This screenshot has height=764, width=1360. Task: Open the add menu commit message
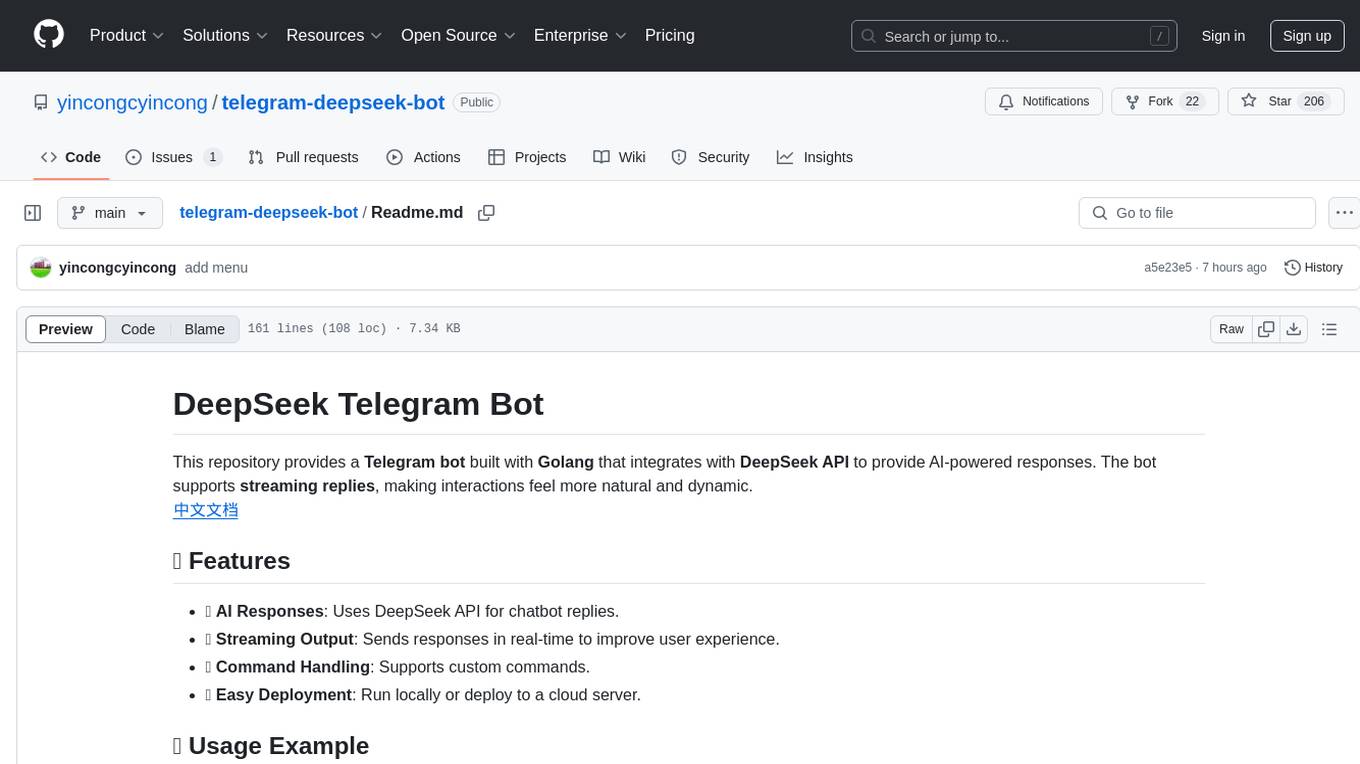[x=216, y=268]
